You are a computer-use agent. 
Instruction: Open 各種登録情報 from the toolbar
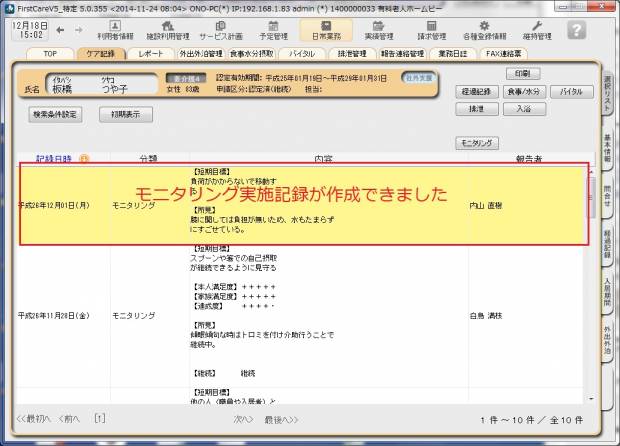click(x=484, y=30)
